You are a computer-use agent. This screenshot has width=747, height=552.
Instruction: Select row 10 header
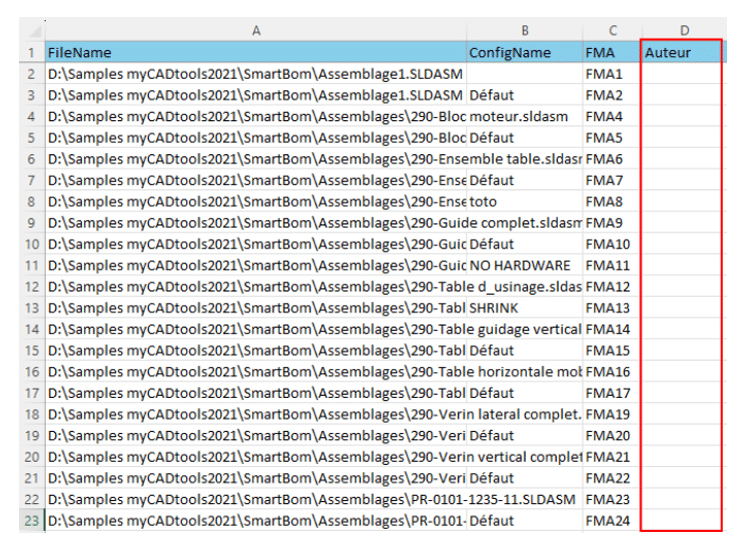31,244
